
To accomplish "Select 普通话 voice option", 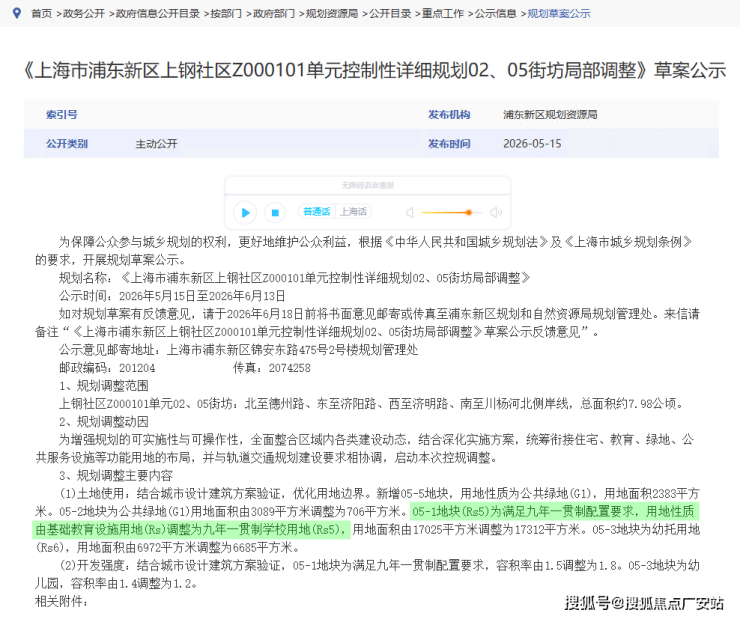I will pyautogui.click(x=316, y=211).
